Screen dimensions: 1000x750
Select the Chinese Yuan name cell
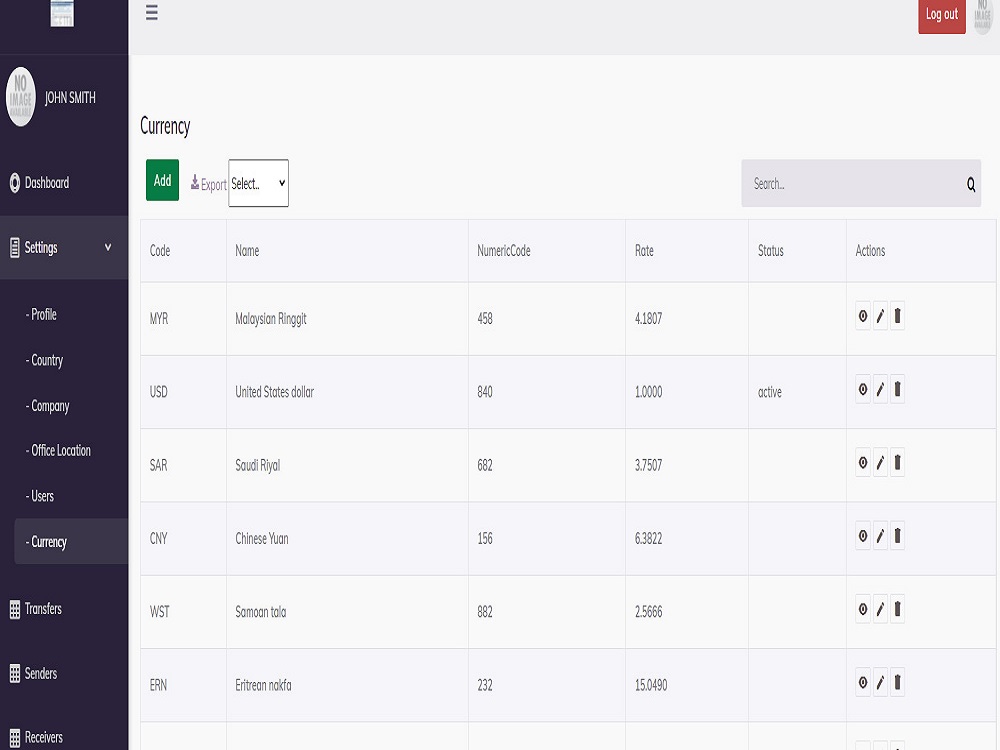pos(348,539)
